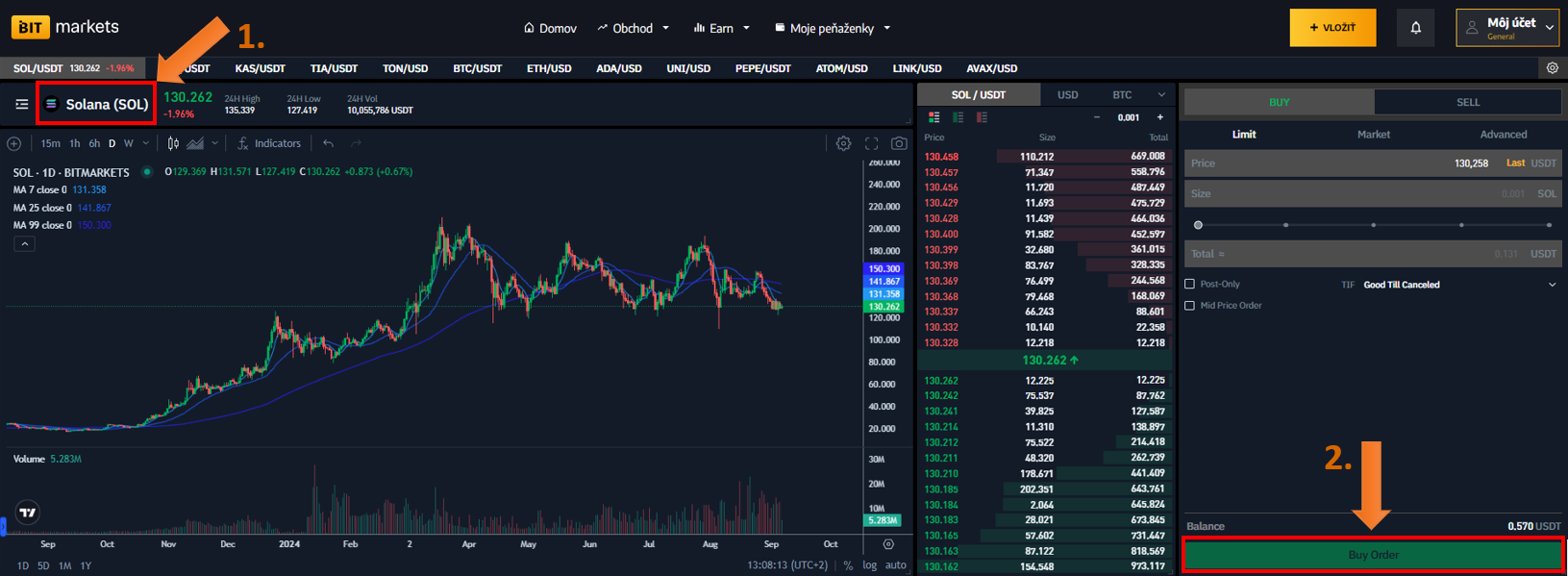This screenshot has width=1568, height=576.
Task: Open the candlestick chart type icon
Action: click(173, 143)
